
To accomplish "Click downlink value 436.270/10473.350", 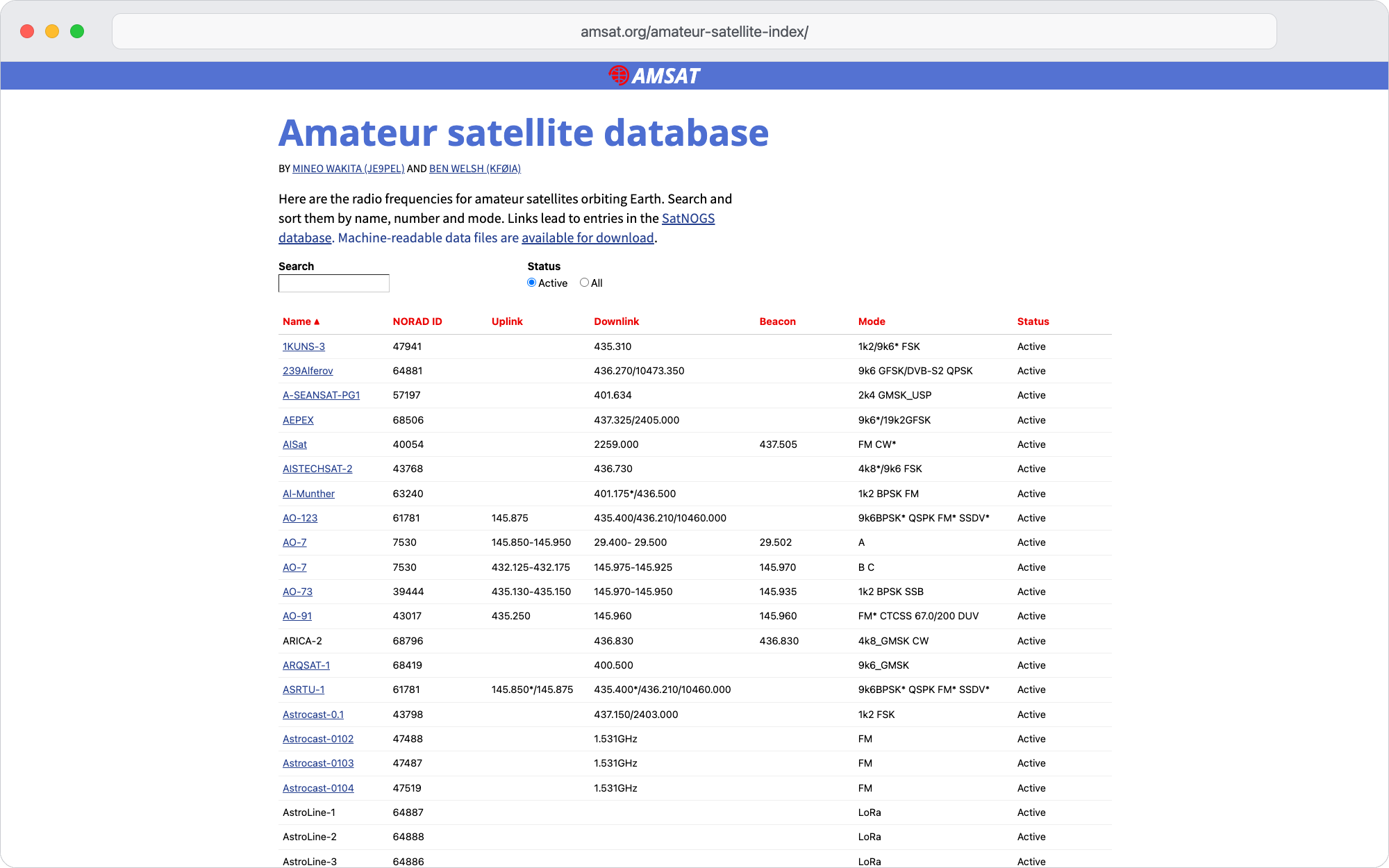I will click(x=639, y=371).
